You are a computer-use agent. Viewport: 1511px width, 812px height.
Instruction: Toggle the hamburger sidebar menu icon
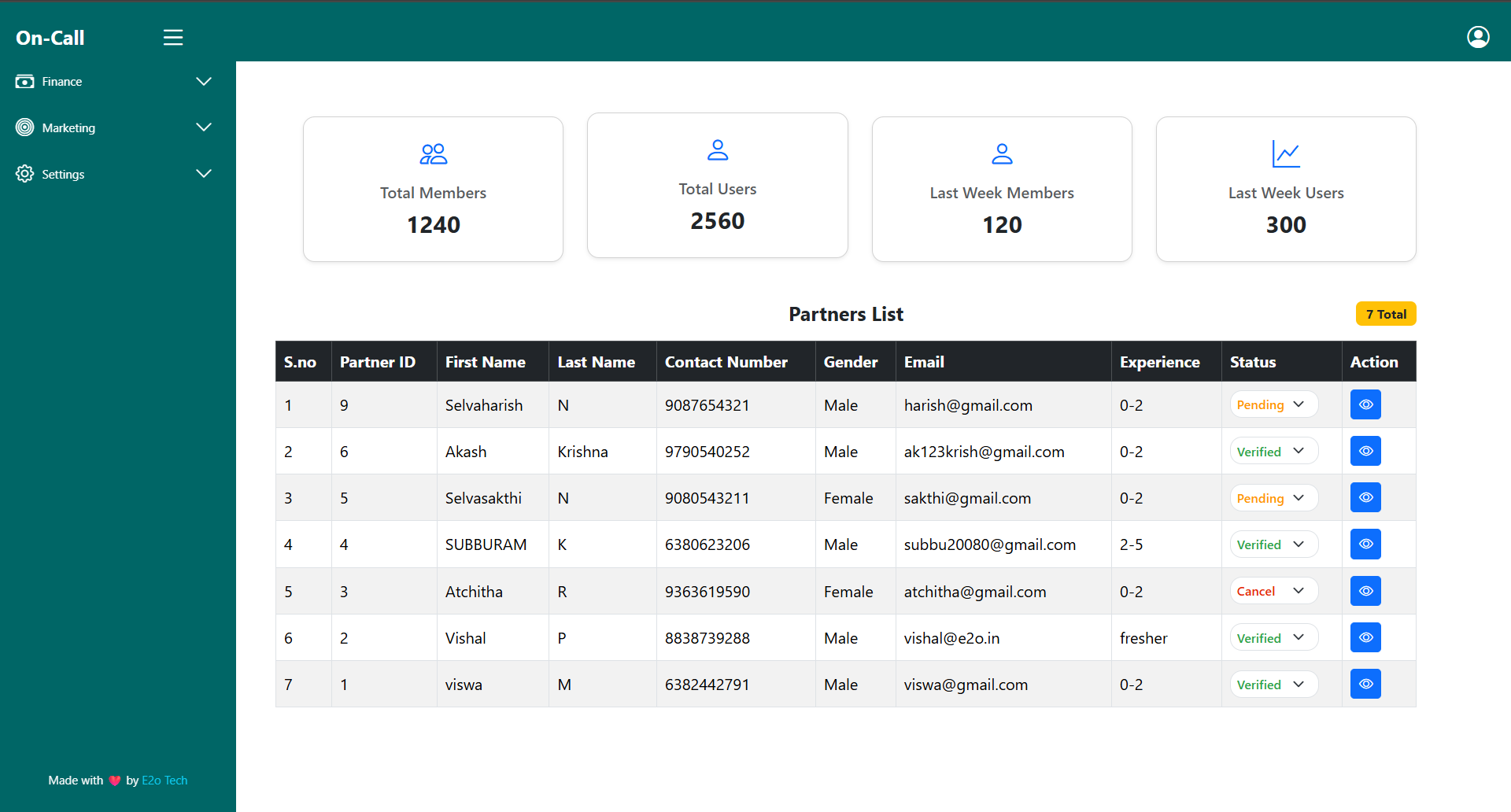point(173,38)
